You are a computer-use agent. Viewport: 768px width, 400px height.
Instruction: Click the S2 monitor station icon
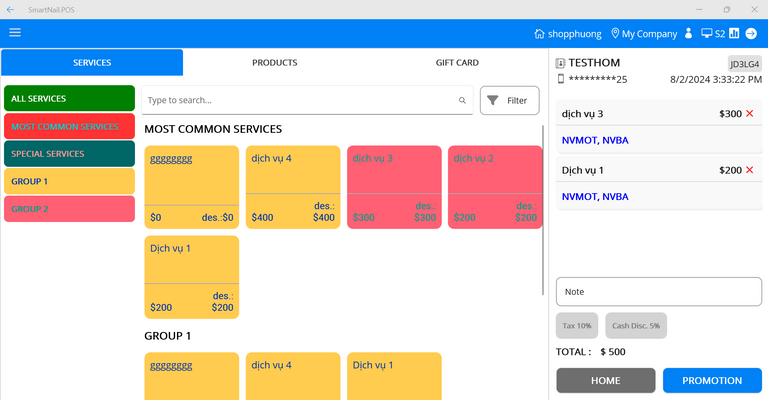[x=706, y=34]
